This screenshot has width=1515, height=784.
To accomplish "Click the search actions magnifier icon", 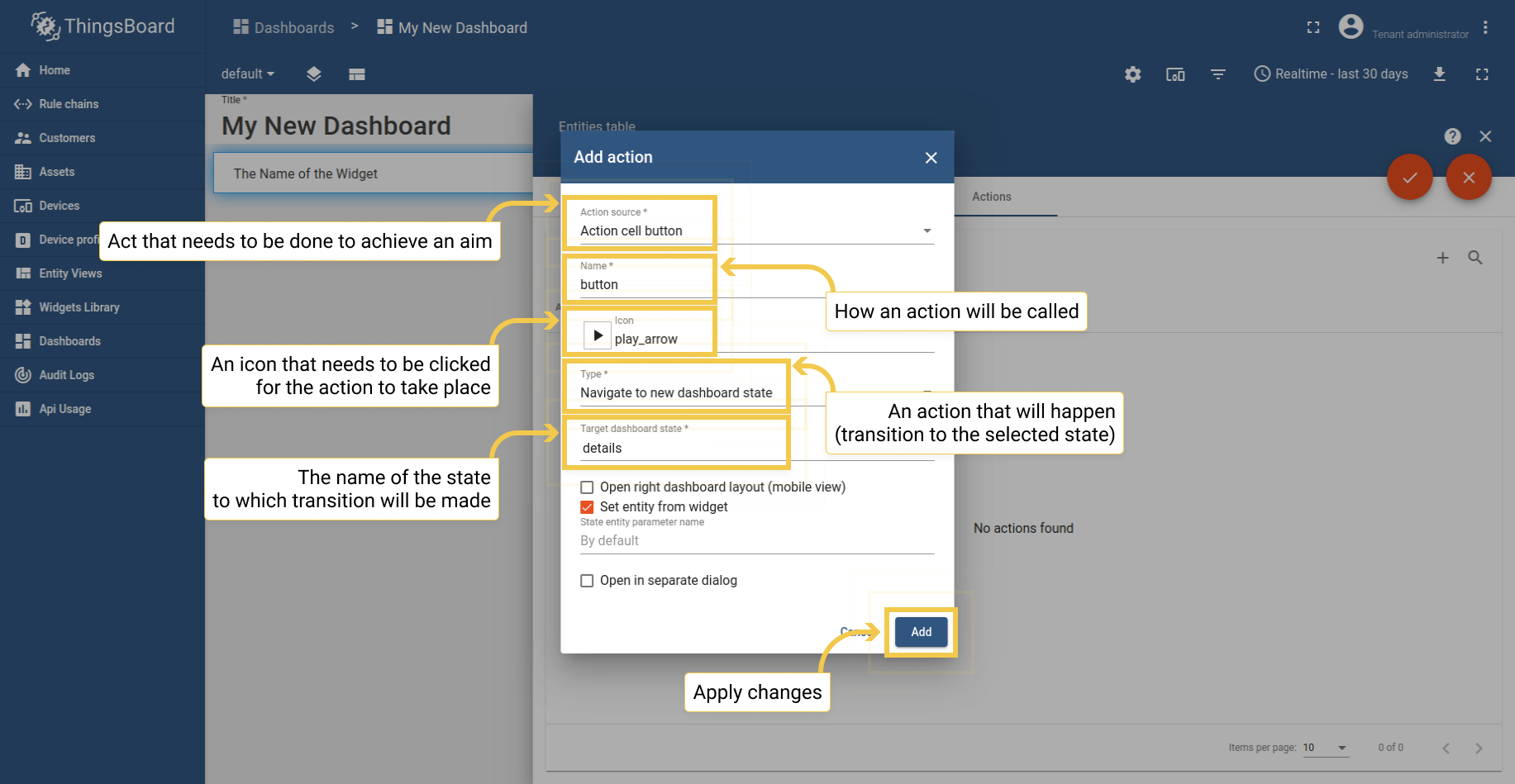I will tap(1475, 258).
